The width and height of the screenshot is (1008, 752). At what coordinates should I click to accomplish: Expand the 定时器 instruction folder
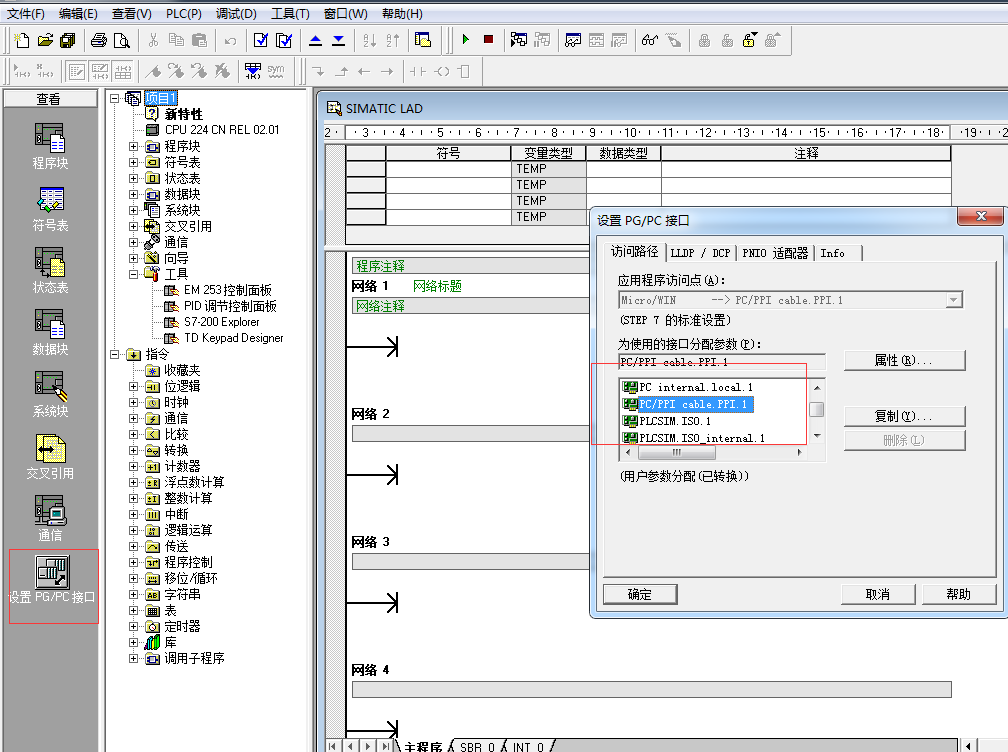133,626
